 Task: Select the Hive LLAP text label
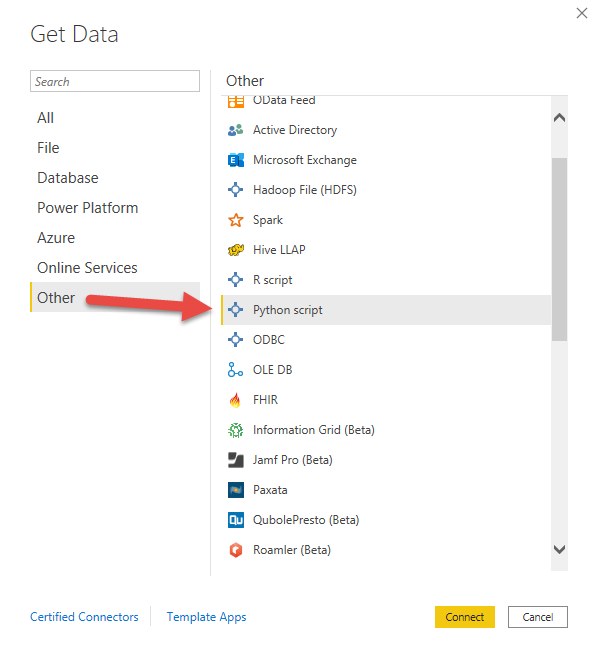point(279,250)
